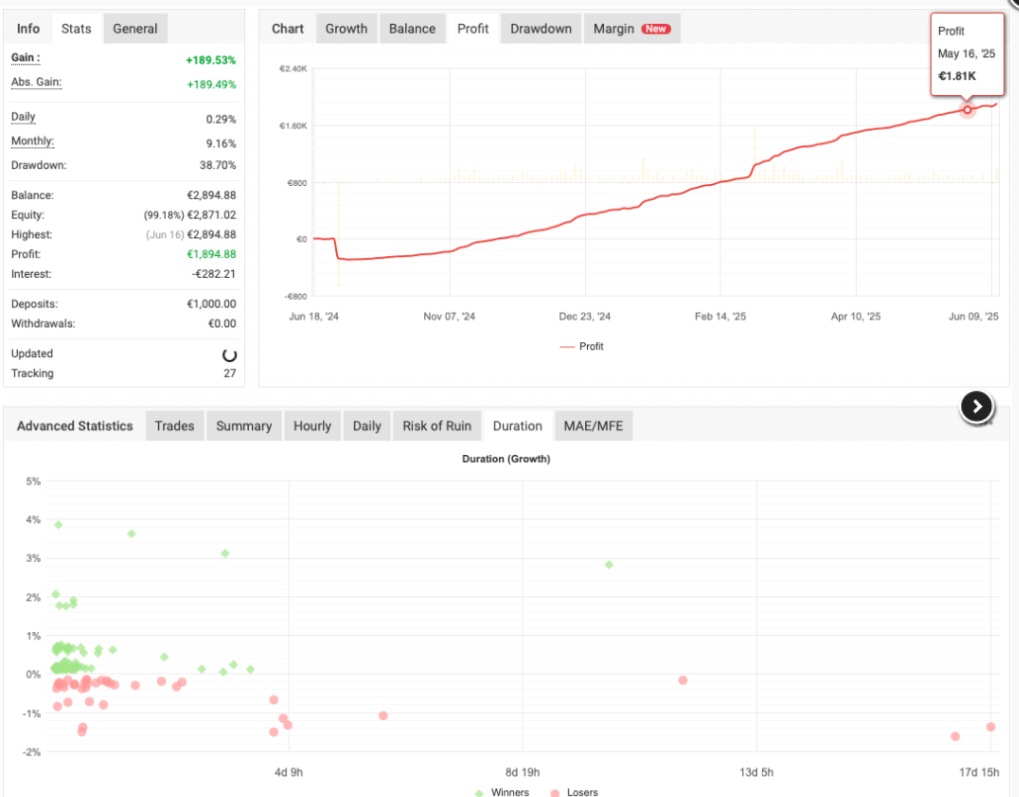Click the black circular next-arrow button
The height and width of the screenshot is (797, 1019).
point(977,406)
